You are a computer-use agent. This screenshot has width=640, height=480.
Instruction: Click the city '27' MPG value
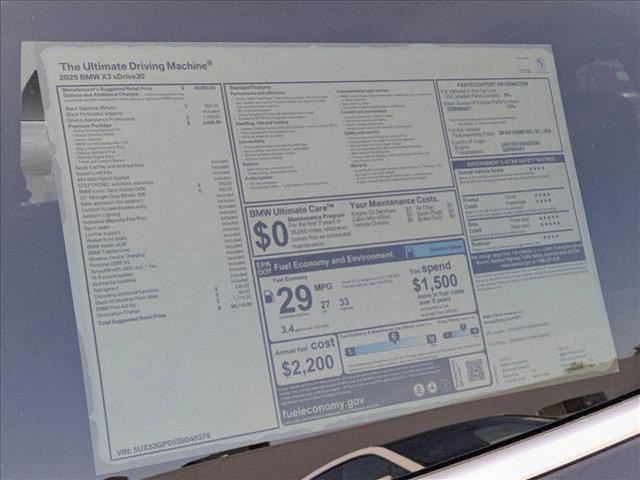325,305
